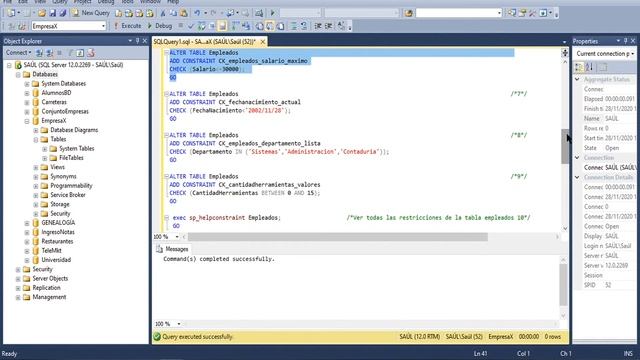Click Display Estimated Execution Plan icon
Viewport: 640px width, 360px height.
[x=201, y=26]
